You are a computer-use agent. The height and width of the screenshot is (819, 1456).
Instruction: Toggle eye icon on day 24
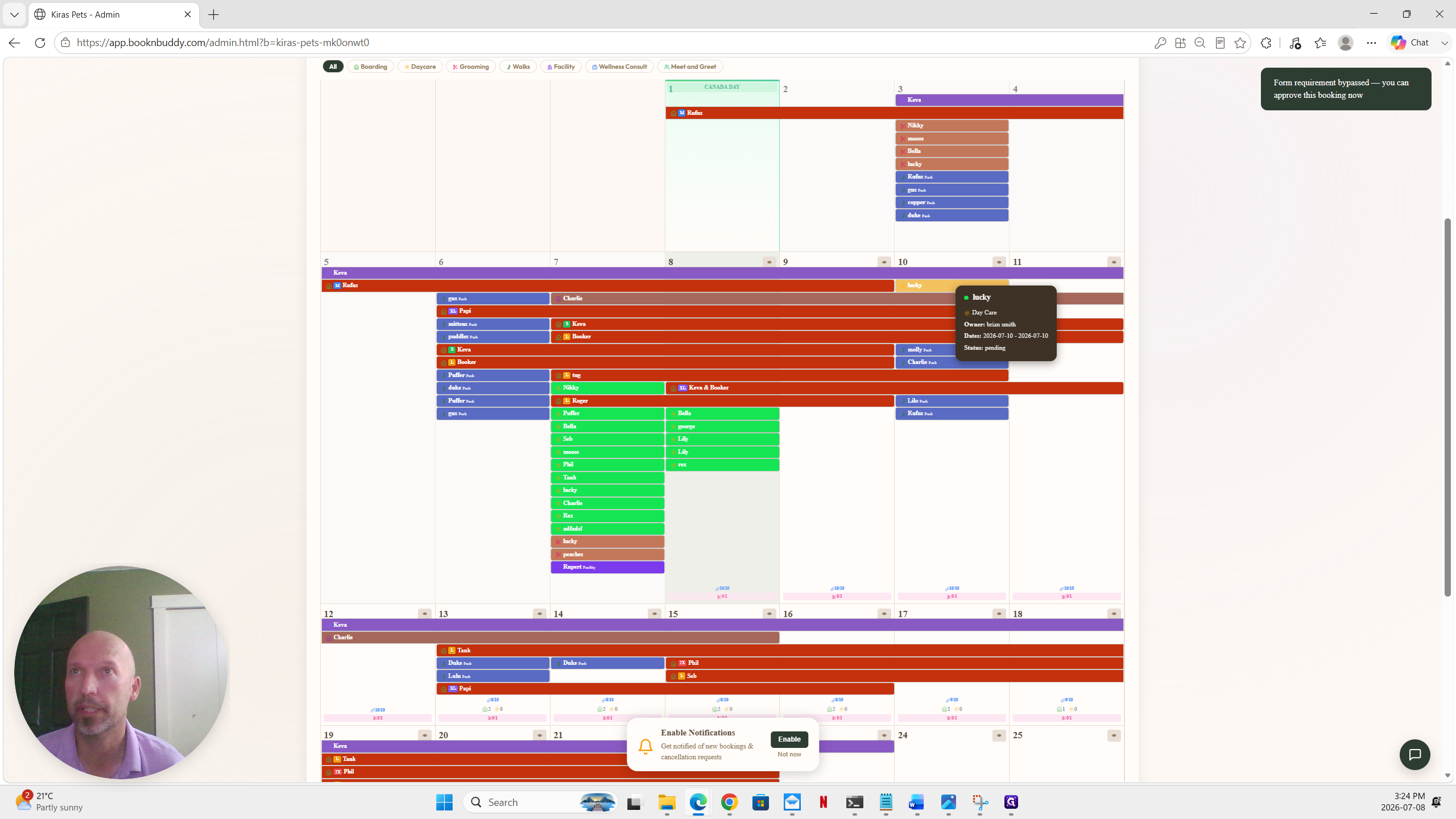click(999, 735)
